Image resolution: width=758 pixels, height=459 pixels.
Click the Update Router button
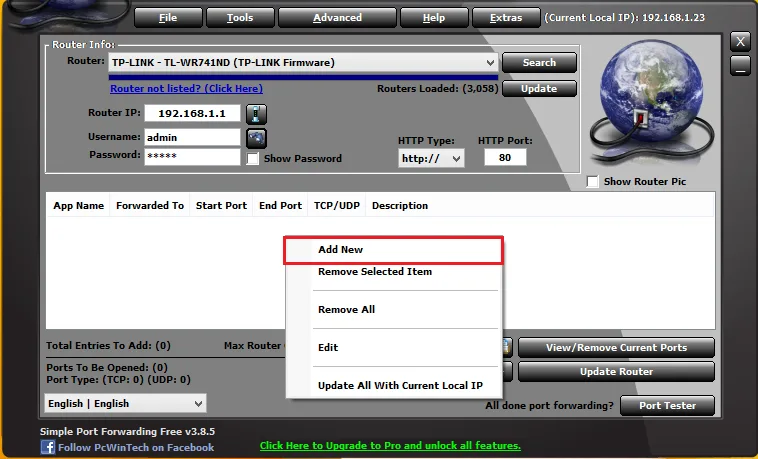tap(616, 371)
